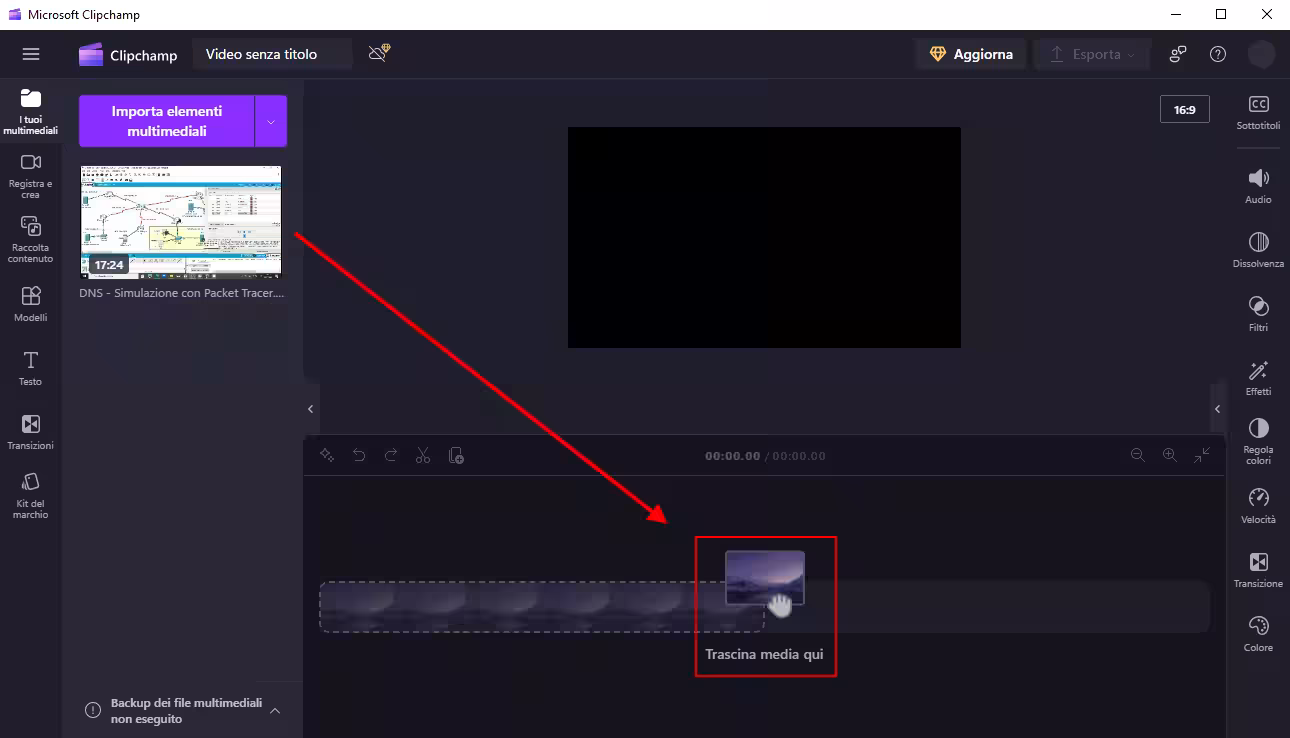Open Raccolta contenuto library
Viewport: 1290px width, 738px height.
click(31, 239)
